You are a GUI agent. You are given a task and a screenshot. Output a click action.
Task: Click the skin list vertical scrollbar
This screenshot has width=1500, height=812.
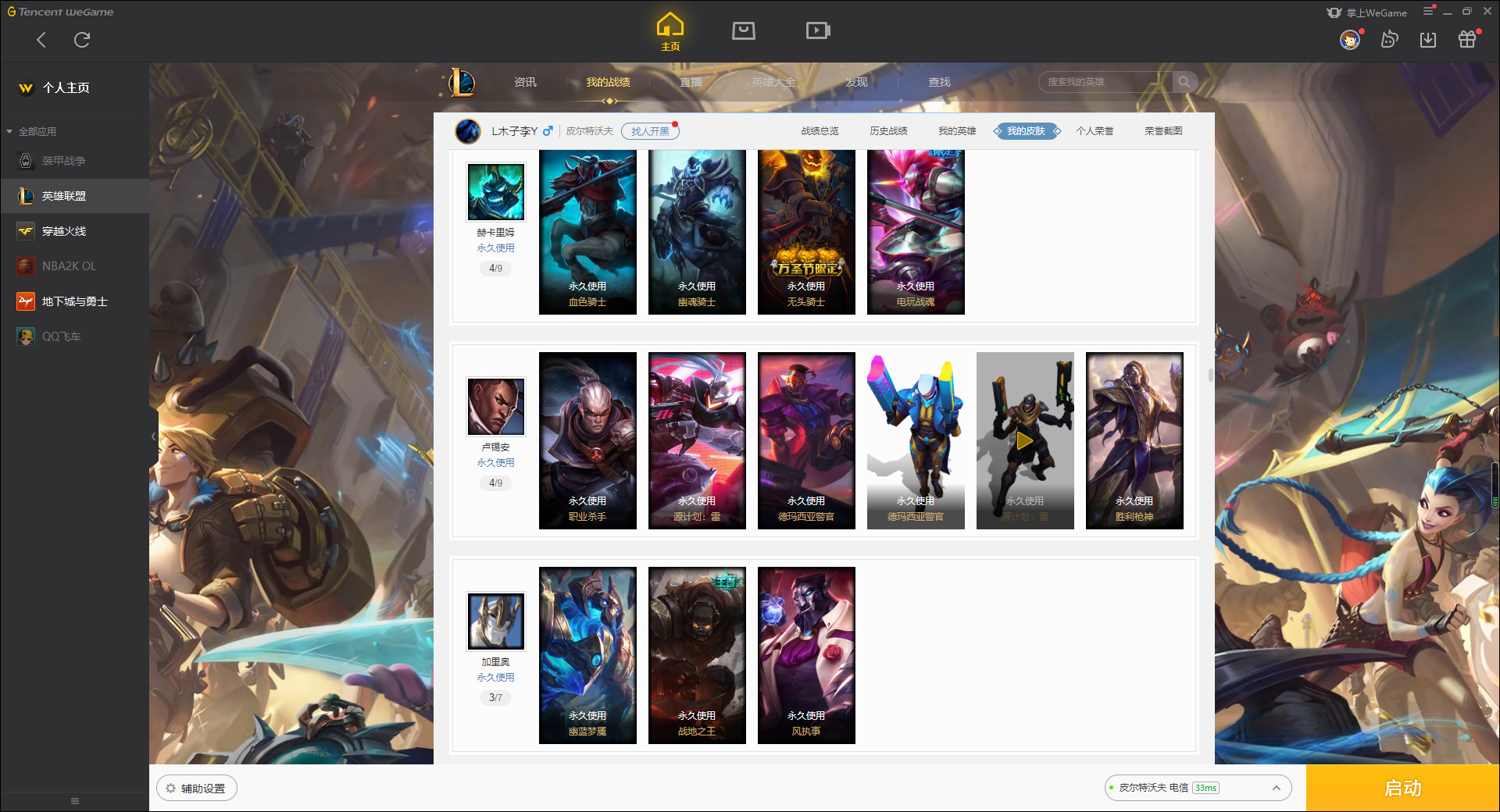pos(1210,375)
